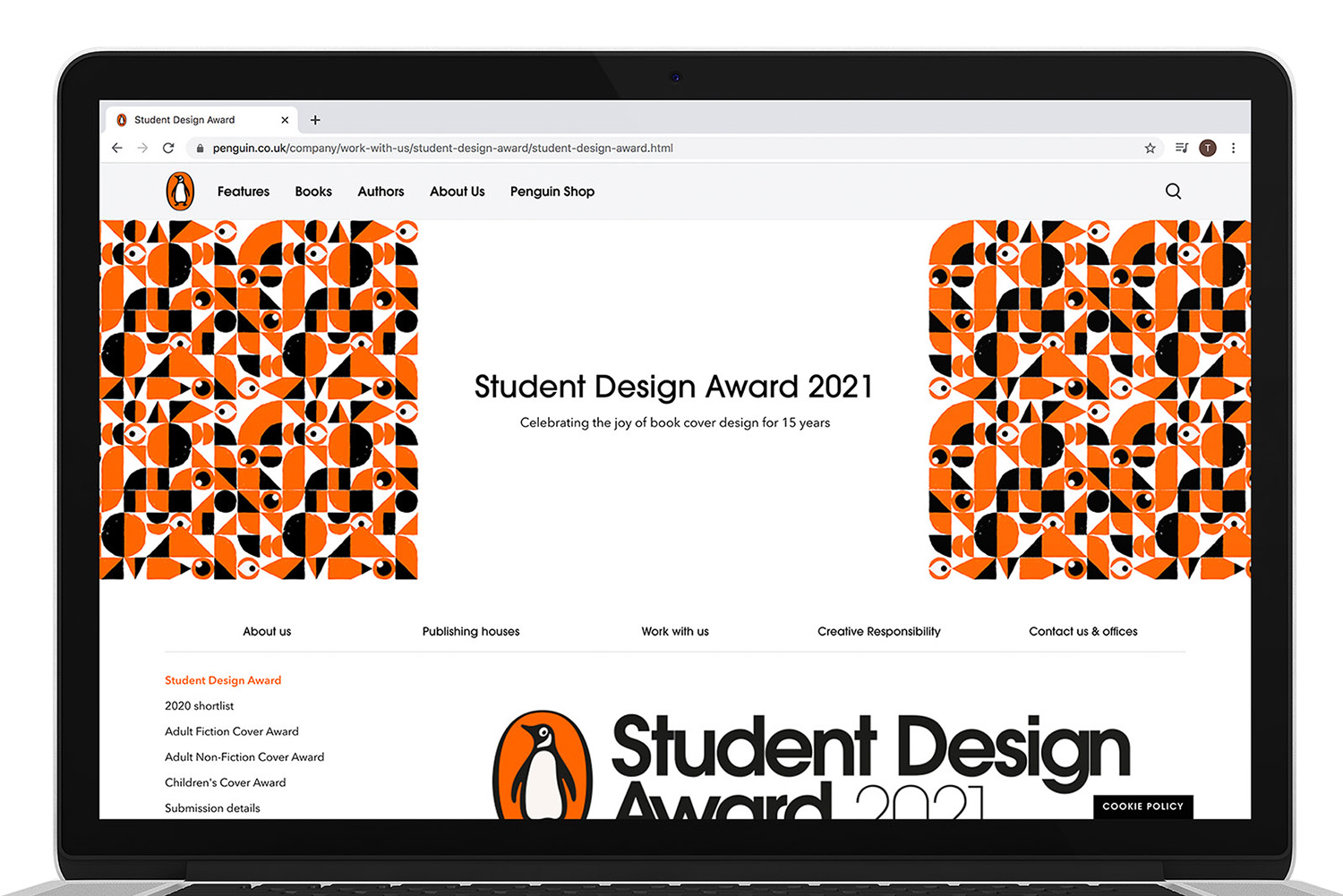Open the Publishing houses section

tap(471, 631)
